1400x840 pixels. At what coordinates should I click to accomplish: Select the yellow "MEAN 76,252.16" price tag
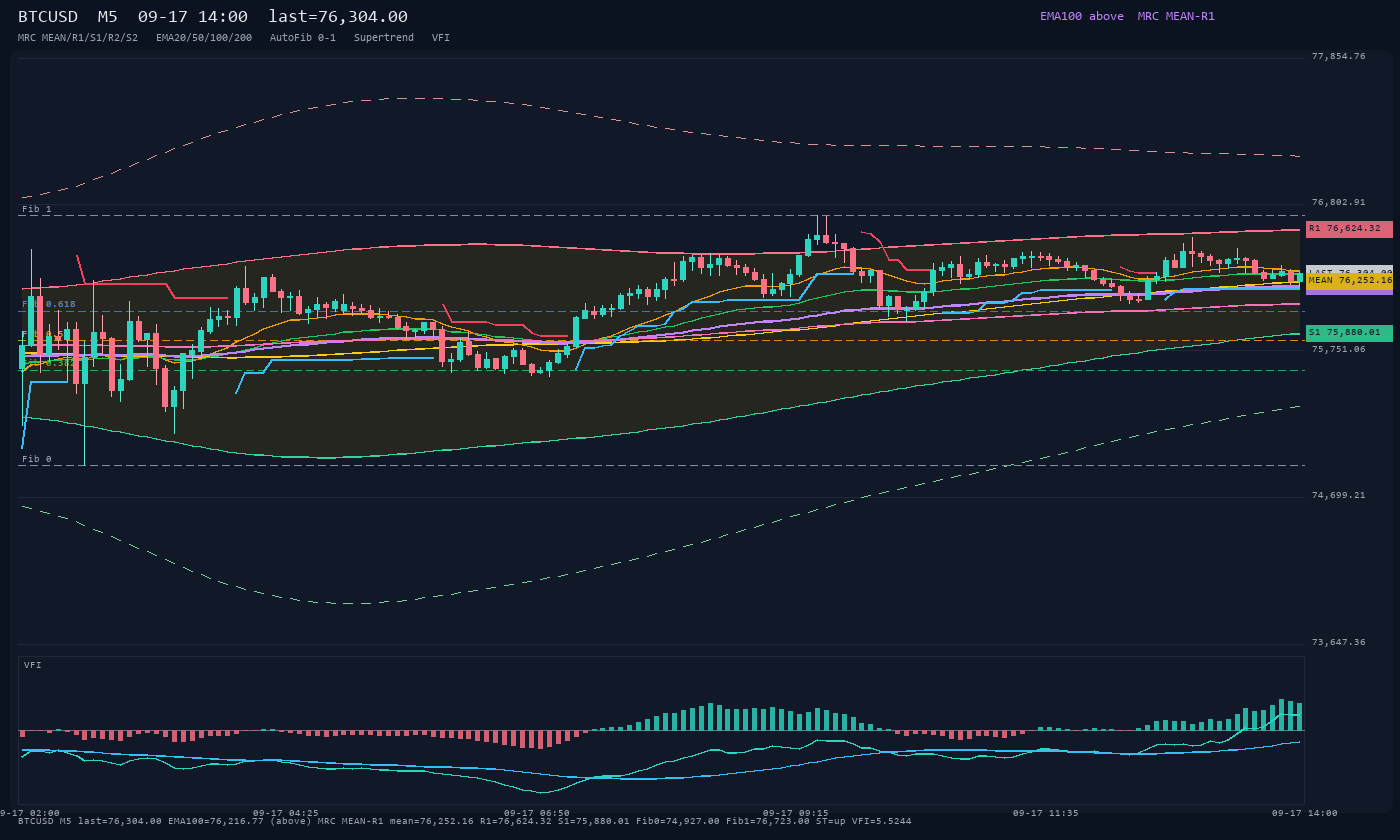coord(1349,281)
